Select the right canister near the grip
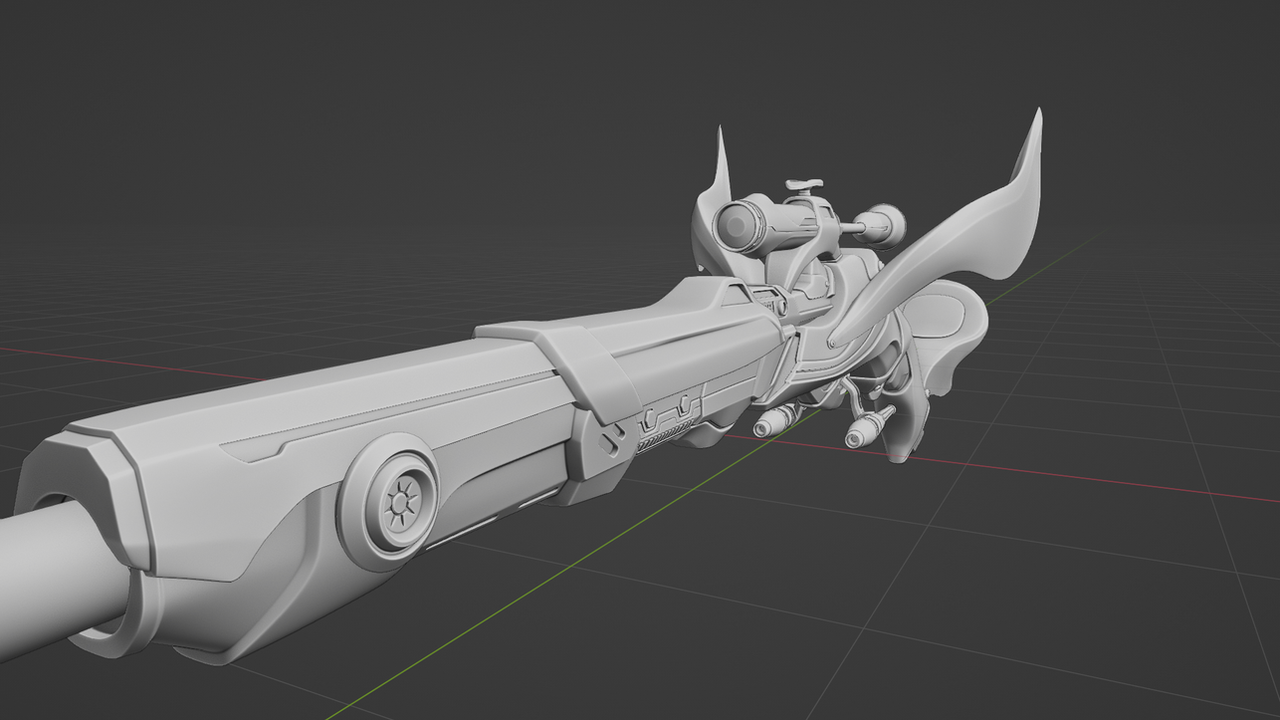This screenshot has width=1280, height=720. [869, 427]
